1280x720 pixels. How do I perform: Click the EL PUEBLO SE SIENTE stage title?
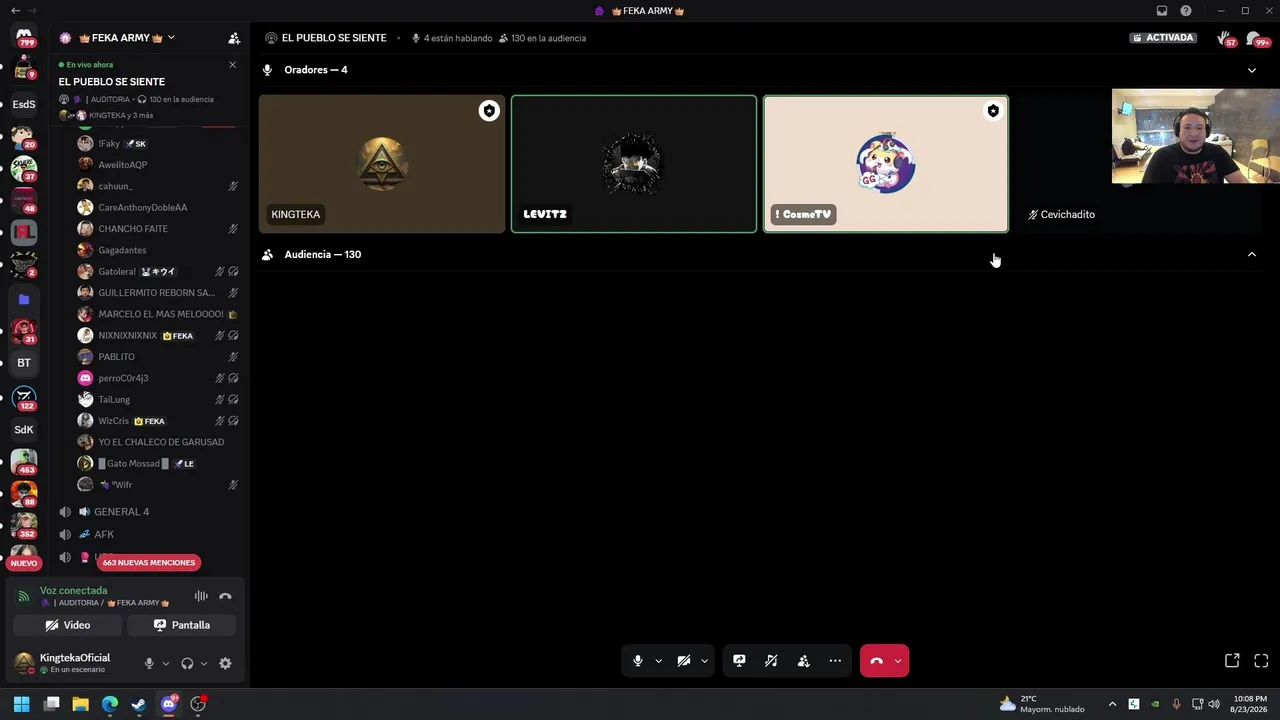pos(334,38)
